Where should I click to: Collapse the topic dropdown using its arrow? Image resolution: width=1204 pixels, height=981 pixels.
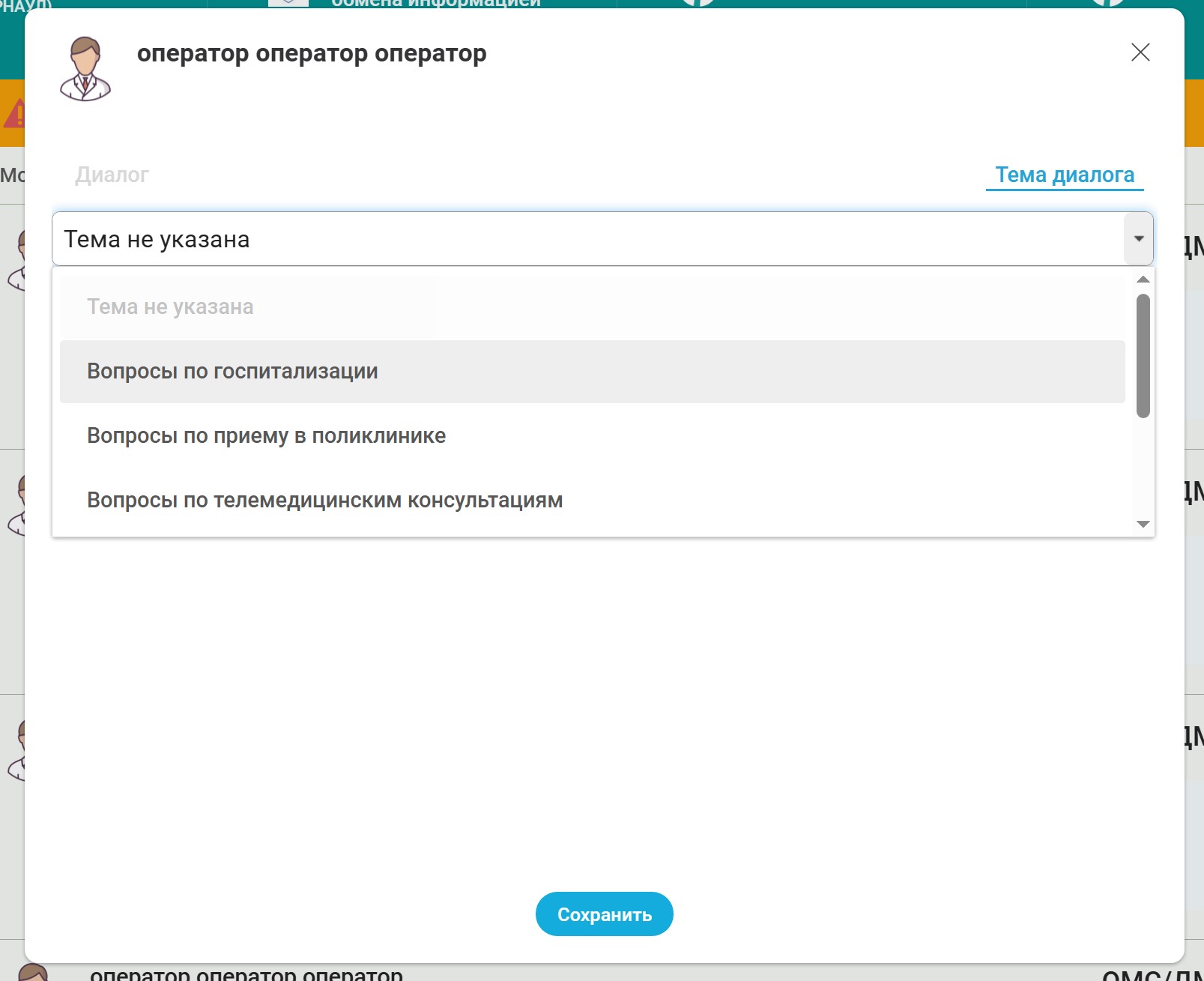click(x=1138, y=239)
